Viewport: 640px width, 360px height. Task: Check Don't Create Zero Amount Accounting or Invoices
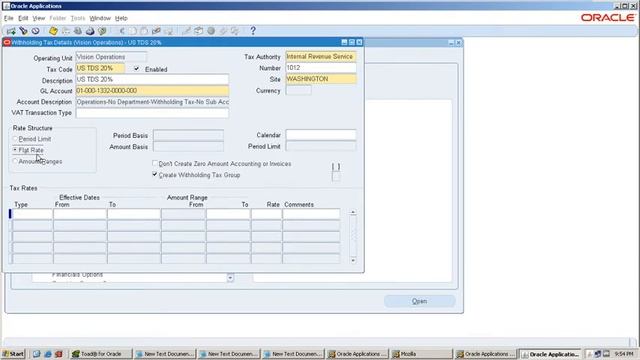[x=155, y=163]
